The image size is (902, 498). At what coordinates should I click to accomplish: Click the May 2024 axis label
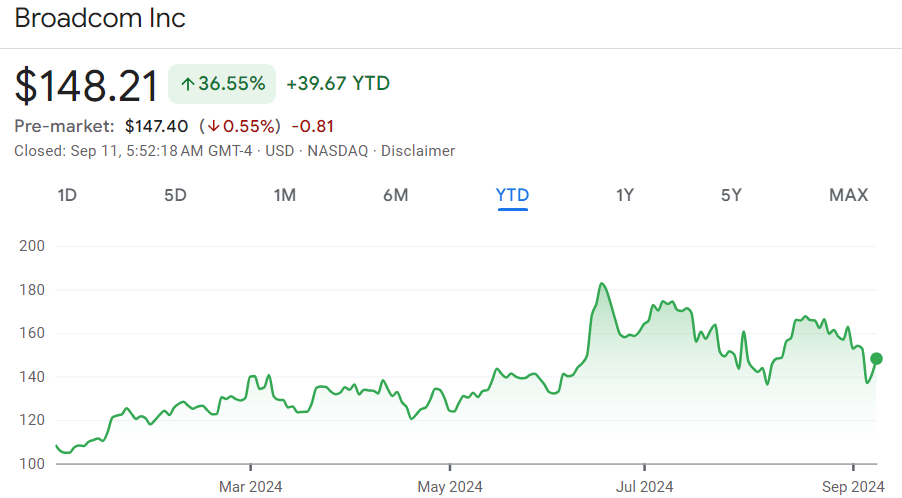coord(450,487)
